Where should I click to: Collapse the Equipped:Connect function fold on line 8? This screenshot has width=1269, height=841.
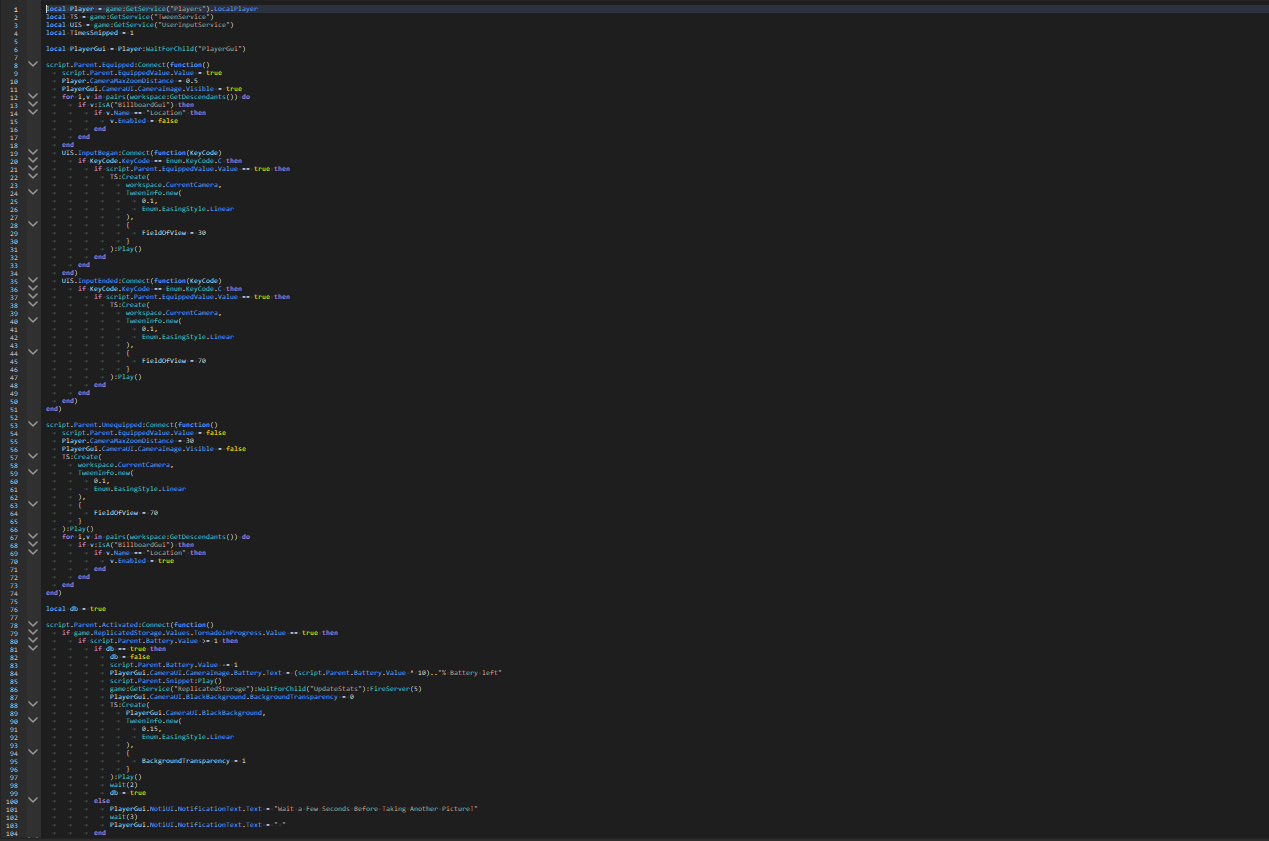click(x=32, y=64)
